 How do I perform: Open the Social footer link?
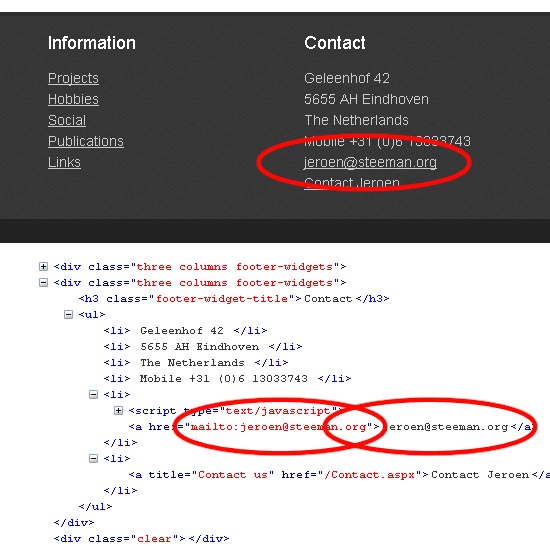[67, 120]
